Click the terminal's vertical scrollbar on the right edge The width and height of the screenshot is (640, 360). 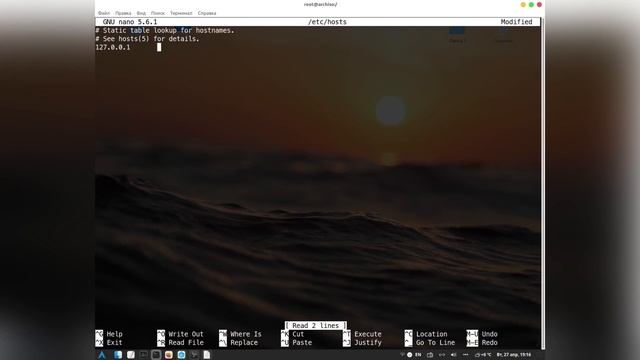pos(542,184)
